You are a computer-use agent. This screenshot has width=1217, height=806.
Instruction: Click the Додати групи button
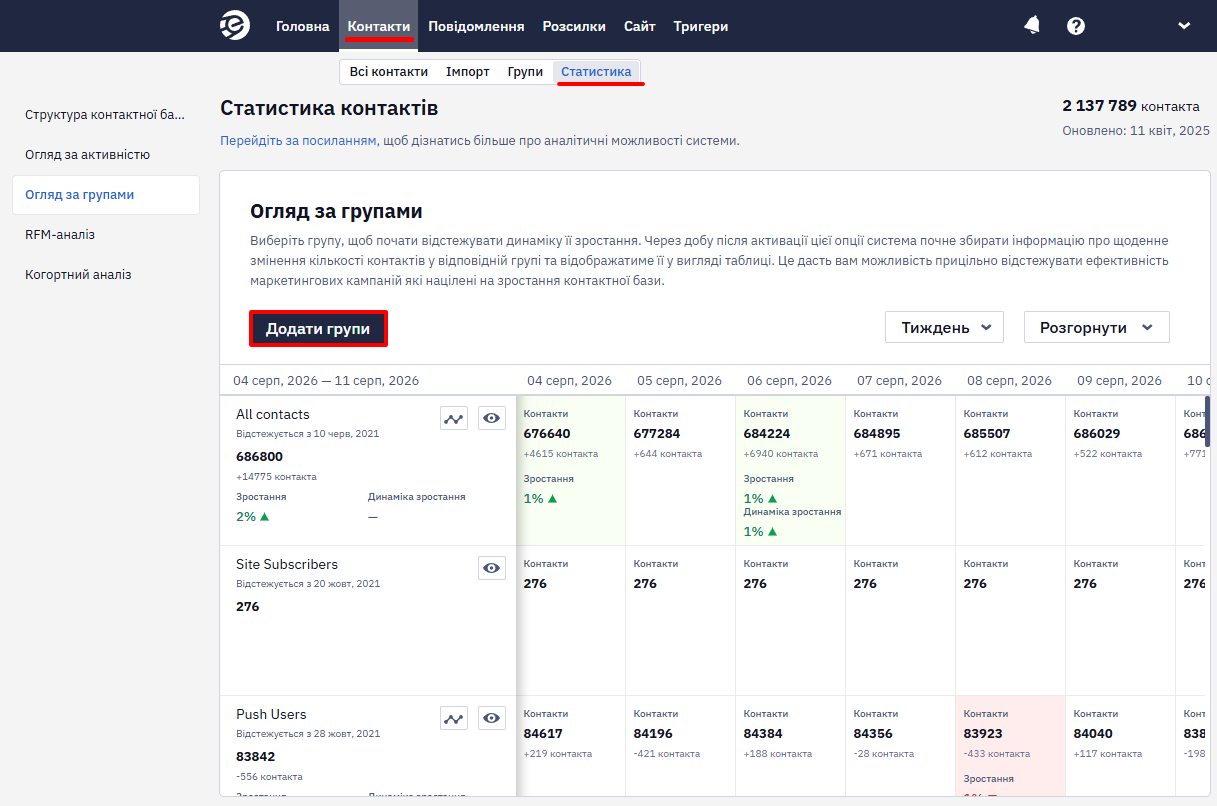[x=318, y=329]
